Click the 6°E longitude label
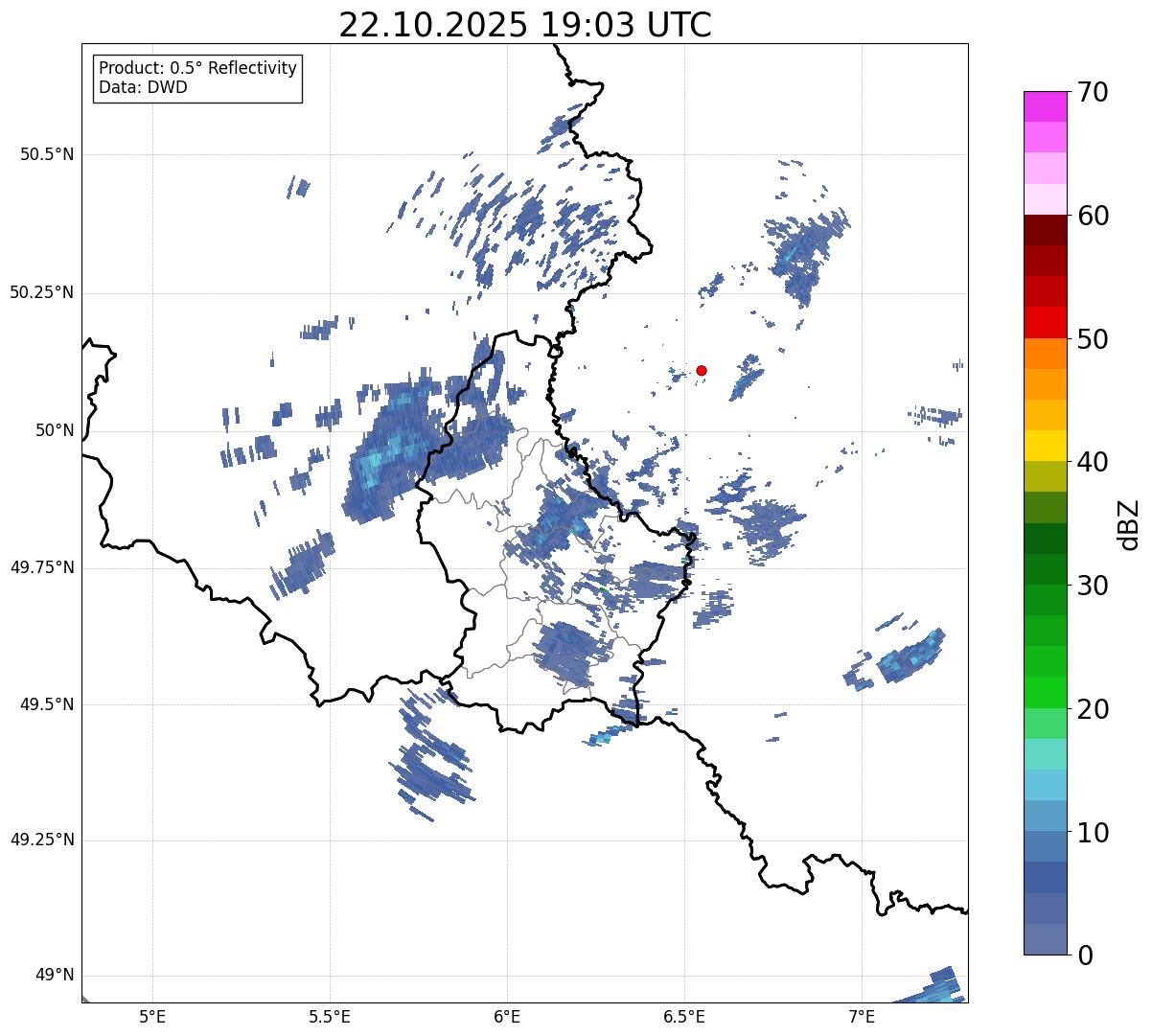The image size is (1152, 1036). [507, 1016]
